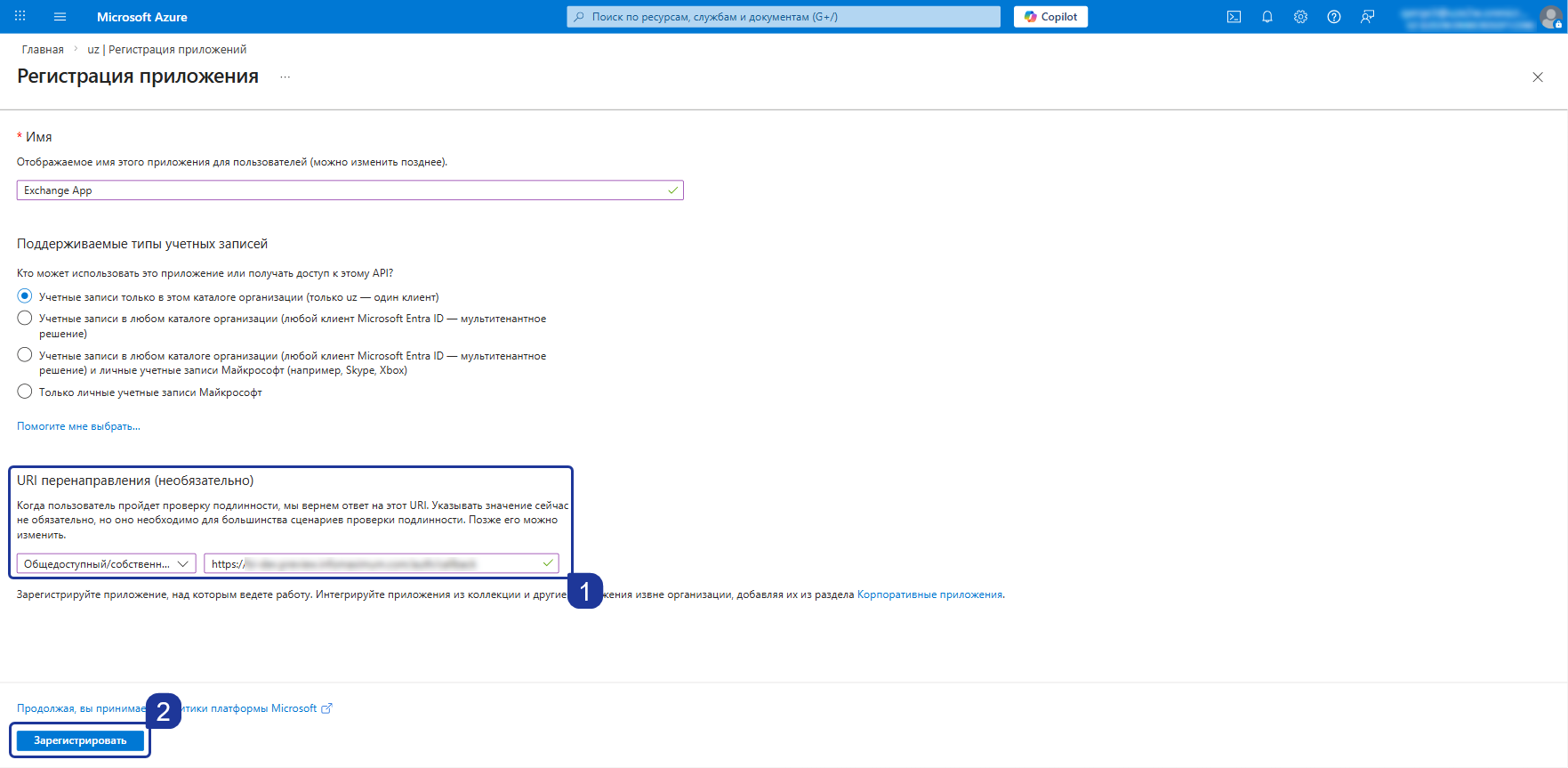Viewport: 1568px width, 768px height.
Task: Open the ellipsis menu beside page title
Action: (x=285, y=77)
